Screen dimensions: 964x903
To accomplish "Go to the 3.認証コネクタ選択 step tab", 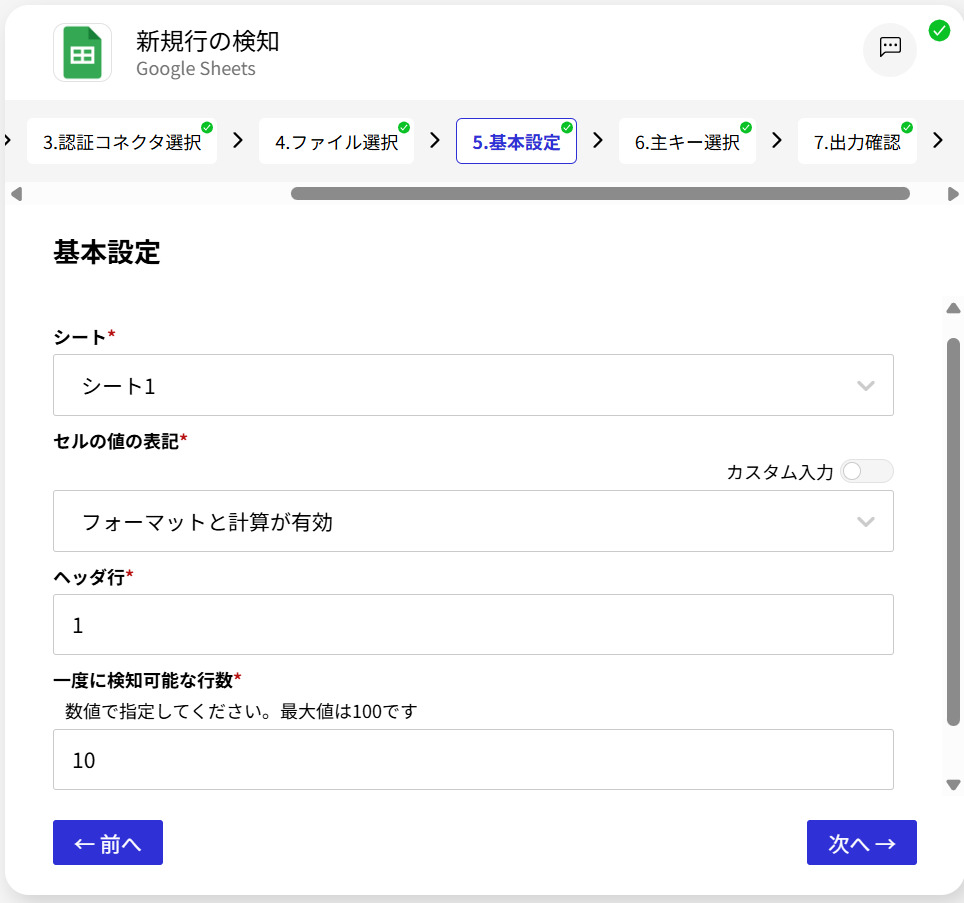I will coord(122,142).
